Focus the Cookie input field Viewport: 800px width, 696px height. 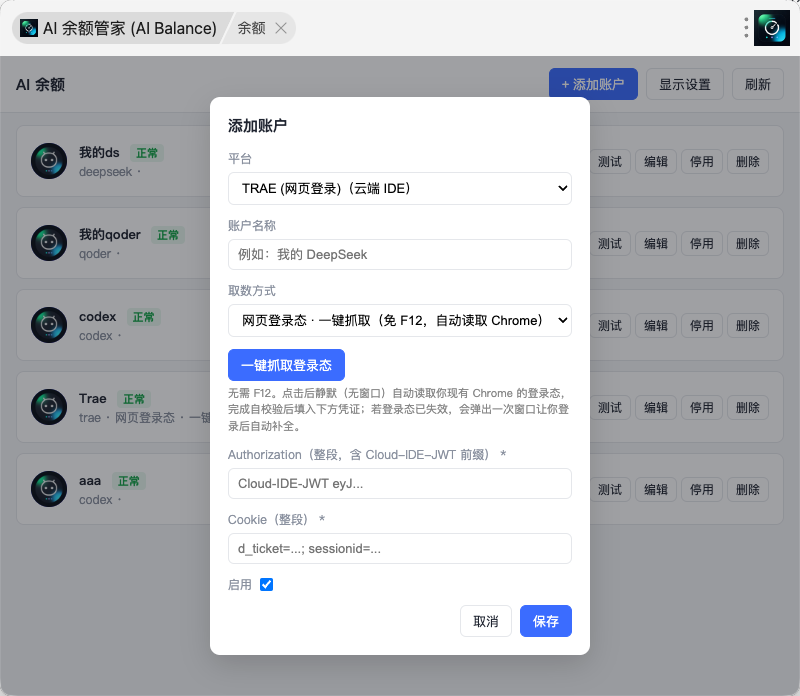click(399, 549)
